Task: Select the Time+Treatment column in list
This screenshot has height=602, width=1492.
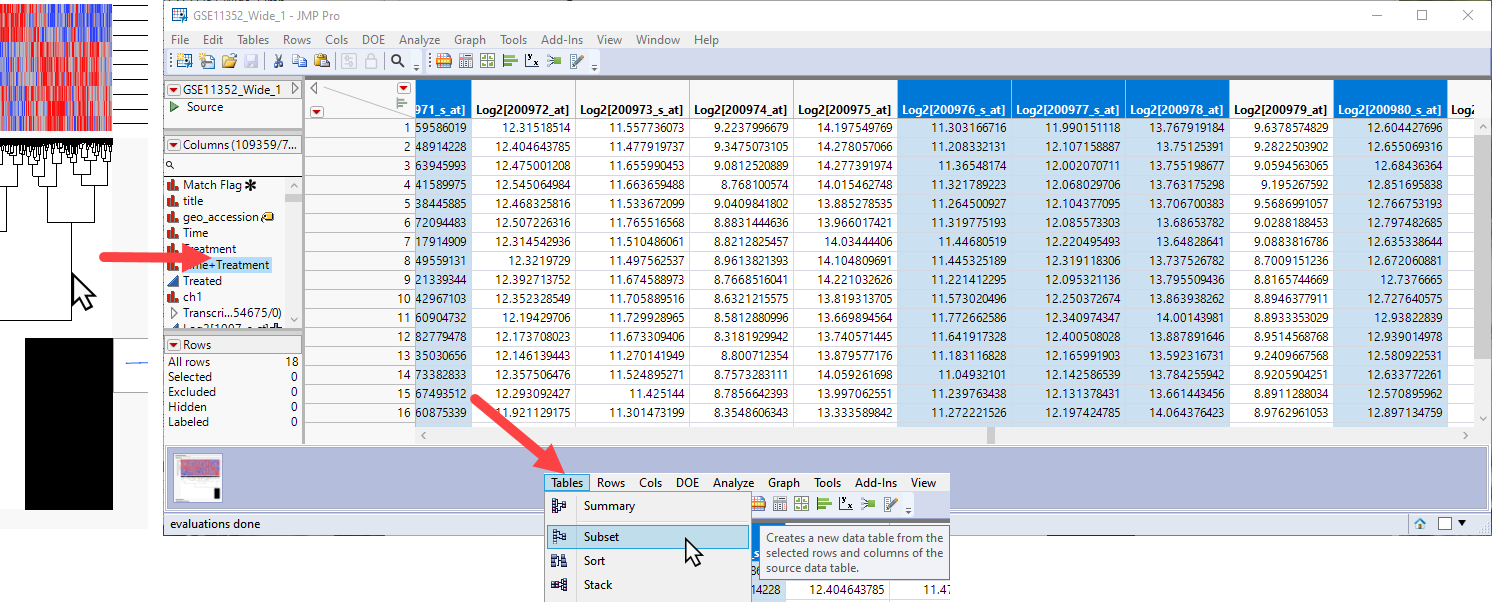Action: [225, 265]
